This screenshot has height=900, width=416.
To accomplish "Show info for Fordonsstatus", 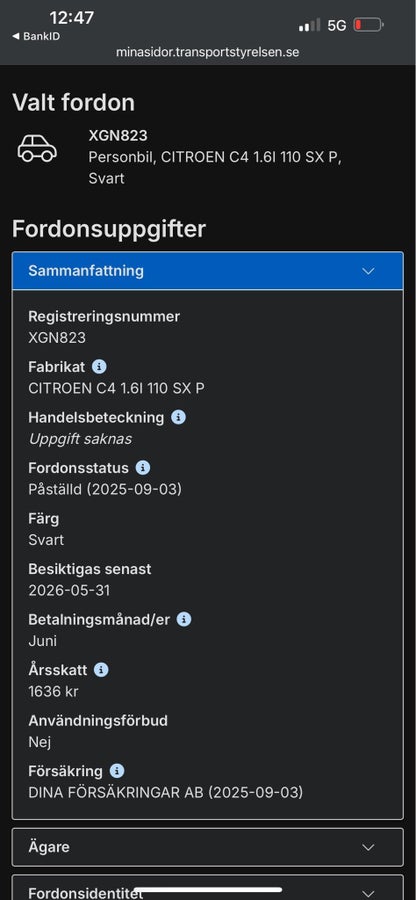I will (143, 468).
